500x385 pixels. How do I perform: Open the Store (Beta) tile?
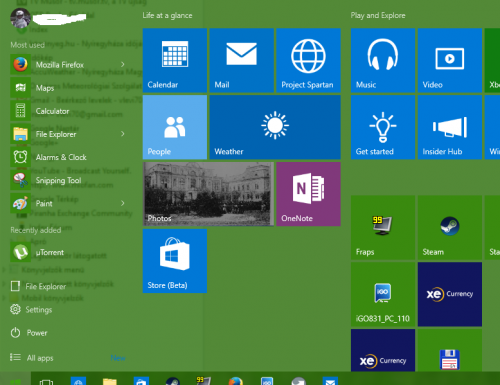tap(175, 261)
